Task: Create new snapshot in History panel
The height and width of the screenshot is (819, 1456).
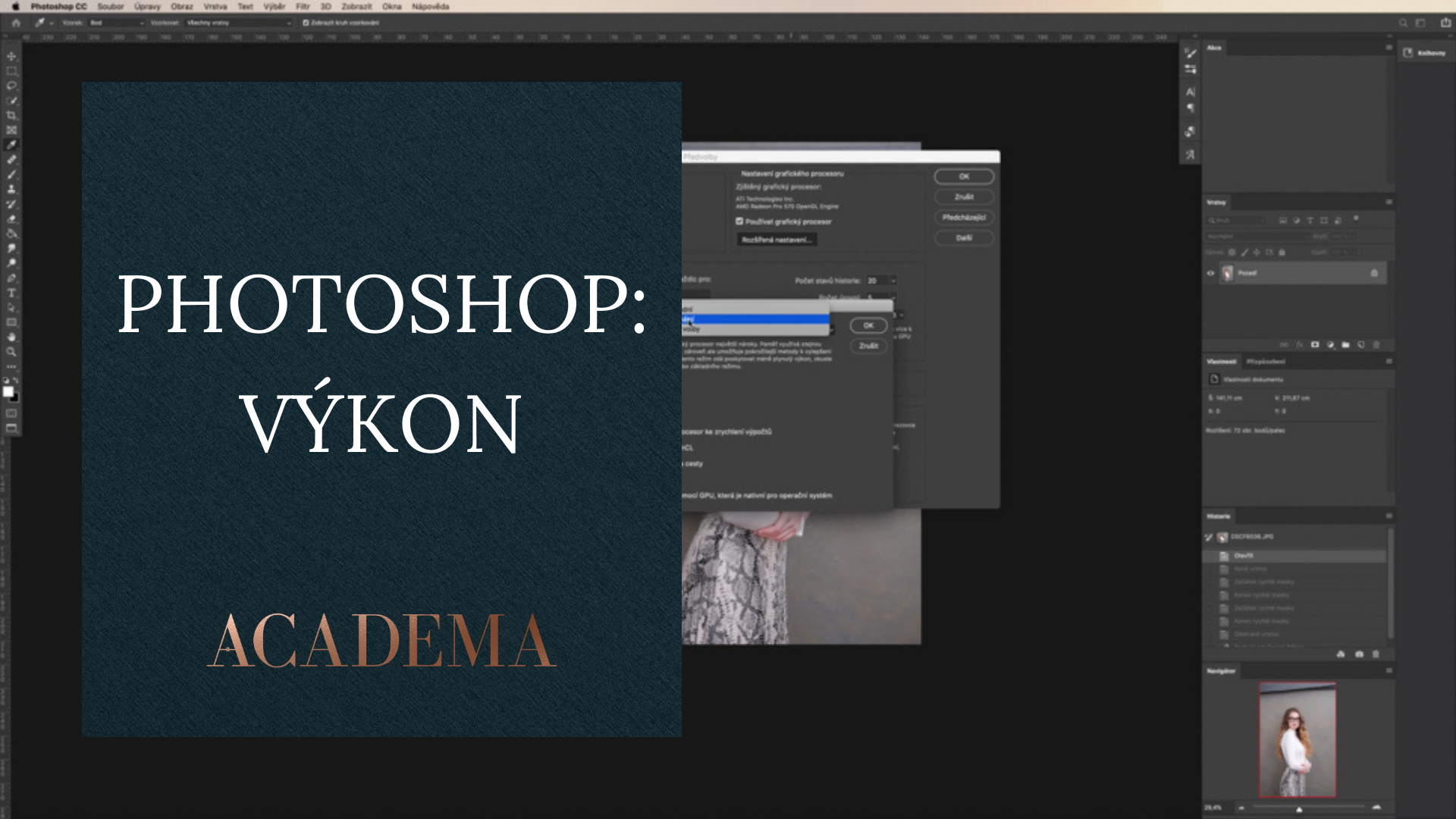Action: coord(1359,654)
